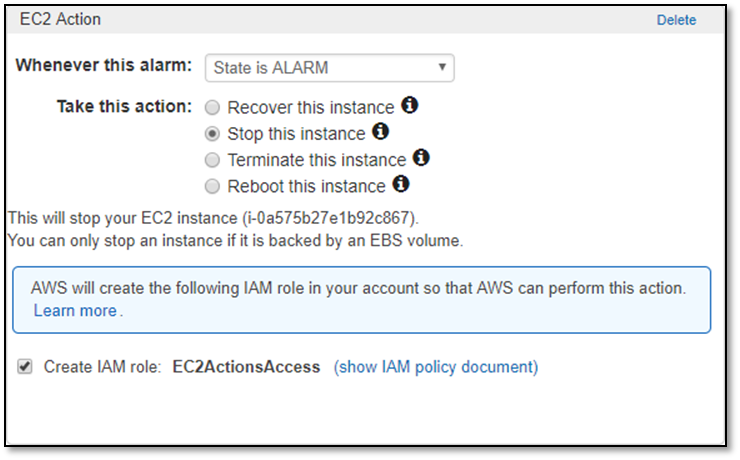Click the info icon beside Reboot this instance
The width and height of the screenshot is (740, 460).
tap(401, 184)
